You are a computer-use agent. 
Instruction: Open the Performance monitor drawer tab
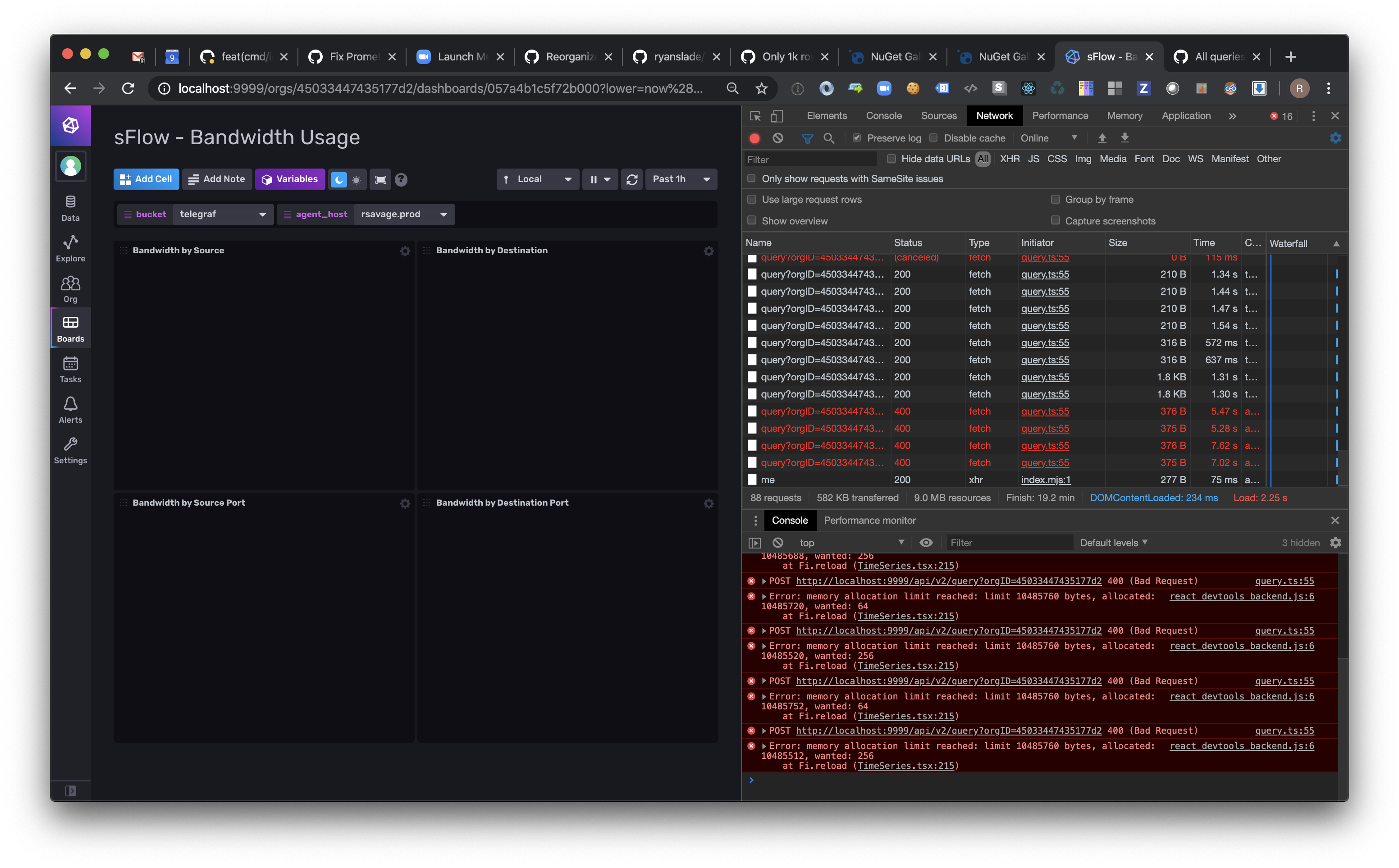pos(869,520)
